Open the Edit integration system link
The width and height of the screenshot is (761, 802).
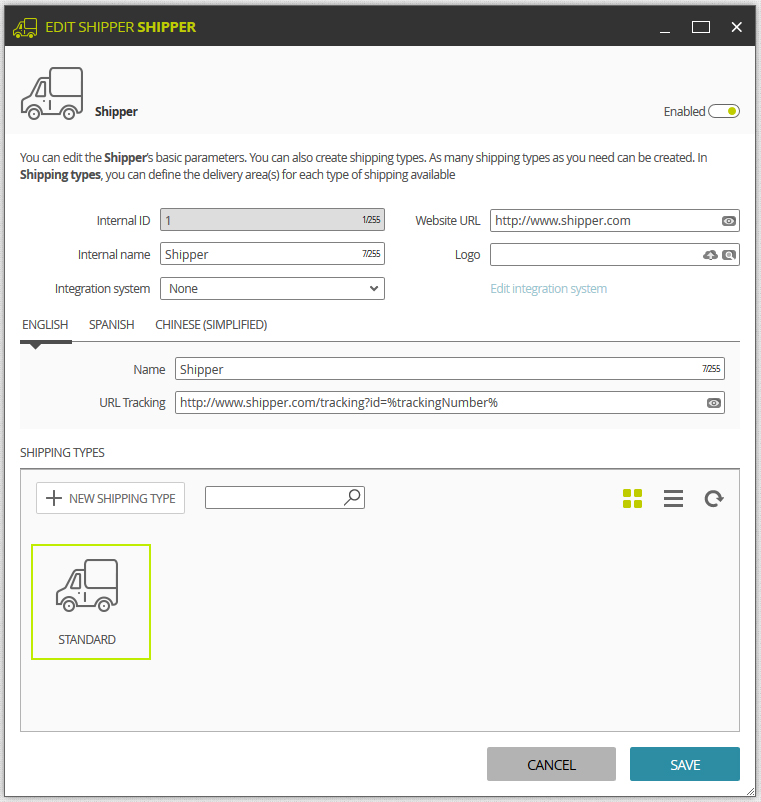[549, 289]
